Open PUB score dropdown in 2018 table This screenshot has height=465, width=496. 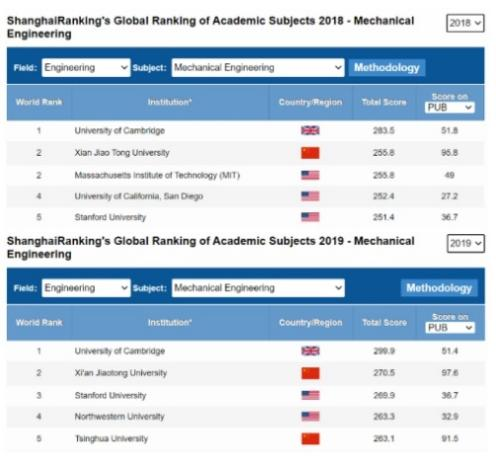click(x=449, y=107)
